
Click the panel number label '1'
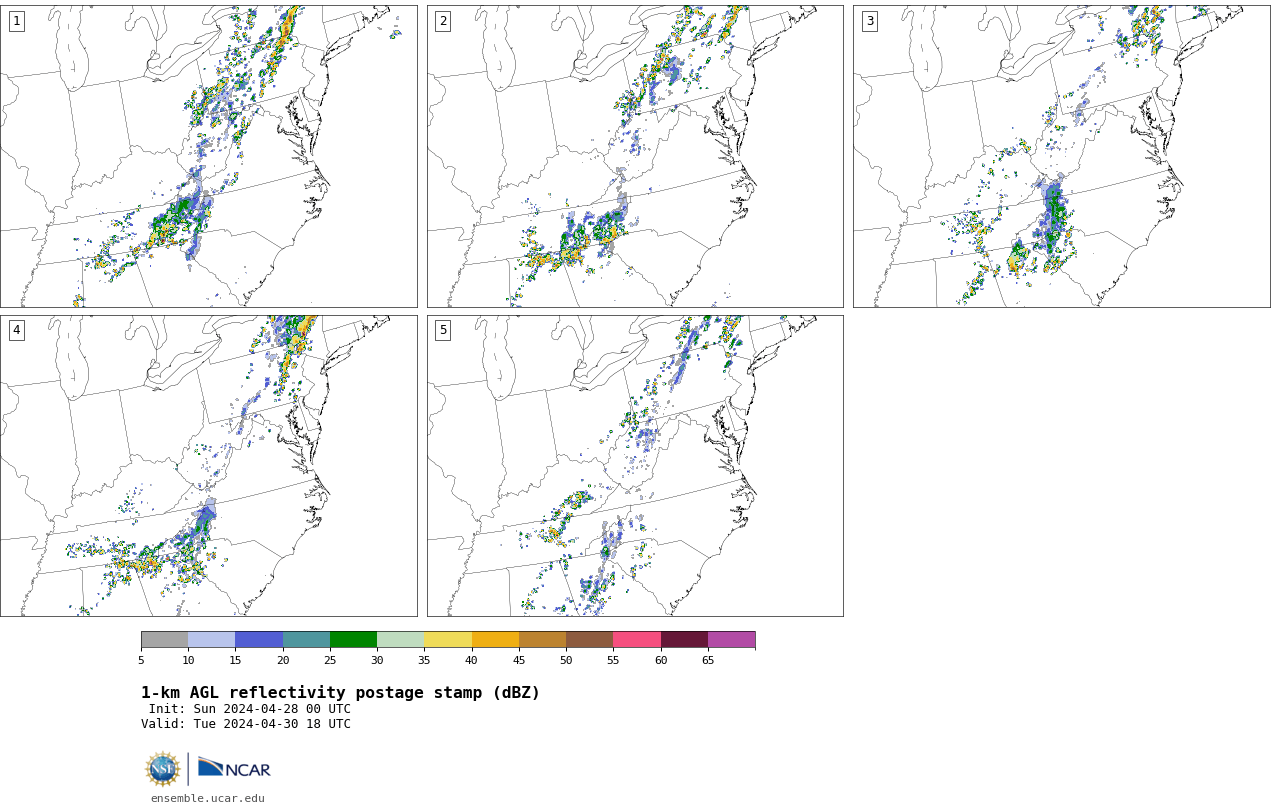[x=16, y=21]
